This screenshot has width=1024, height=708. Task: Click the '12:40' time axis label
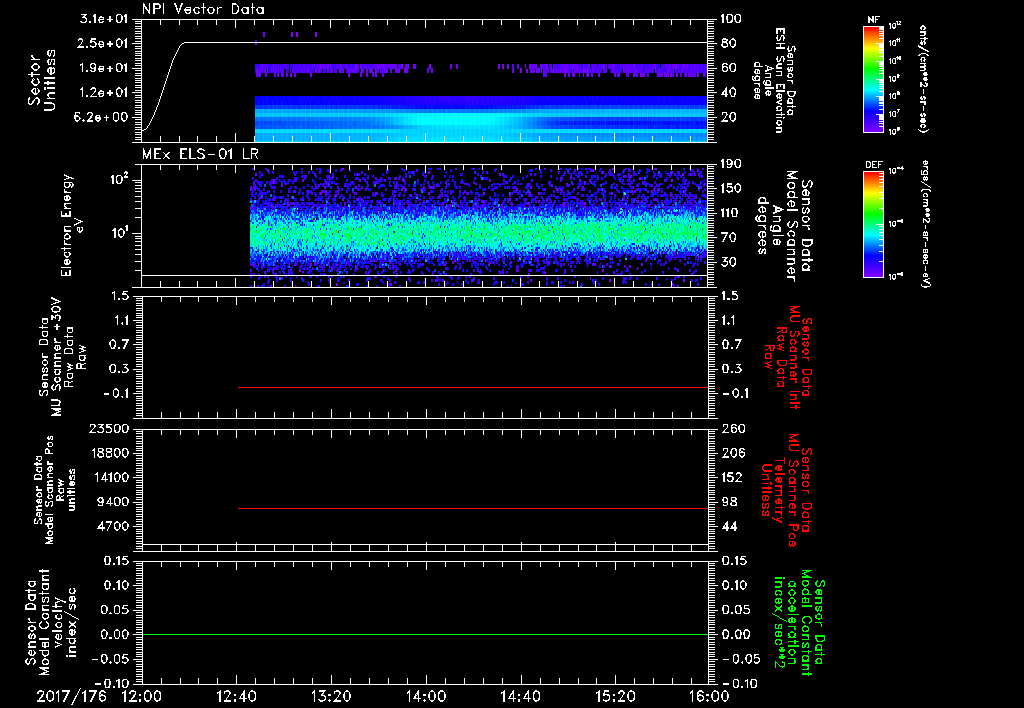pos(236,696)
